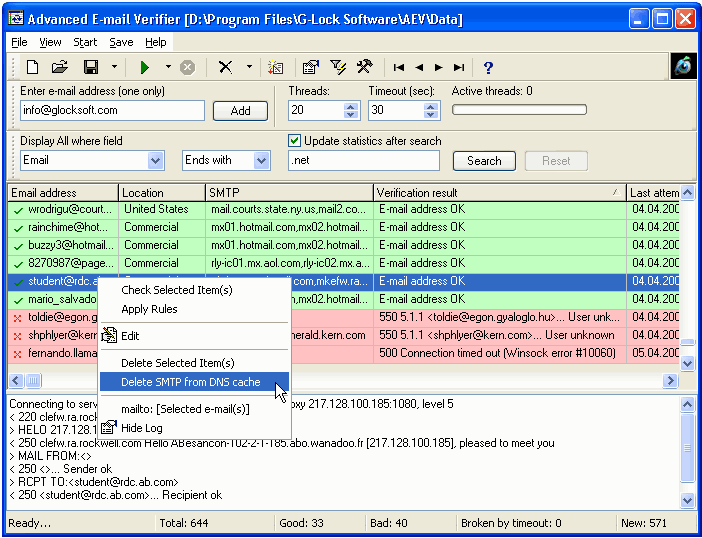The width and height of the screenshot is (702, 538).
Task: Click the edit item sparkle icon
Action: [x=275, y=68]
